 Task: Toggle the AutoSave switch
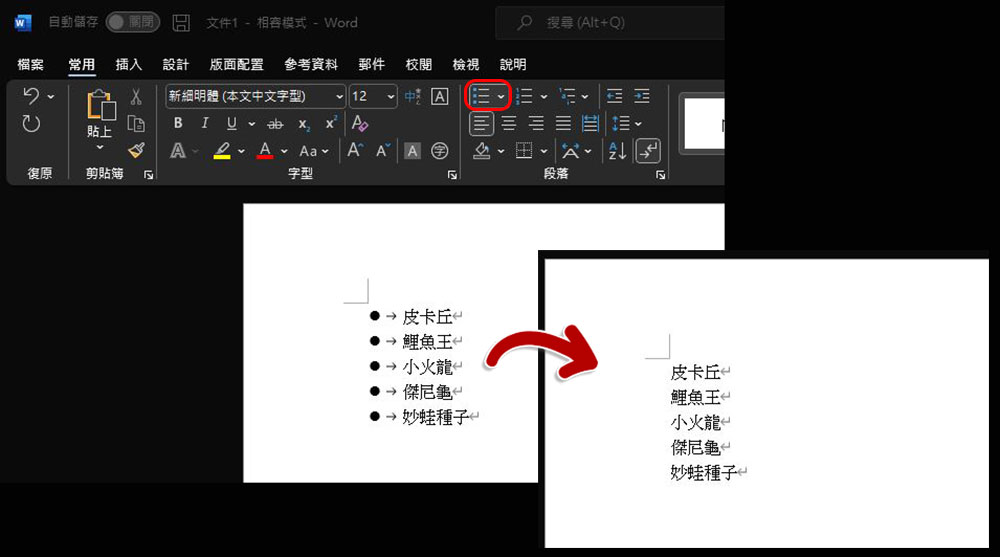[x=132, y=22]
